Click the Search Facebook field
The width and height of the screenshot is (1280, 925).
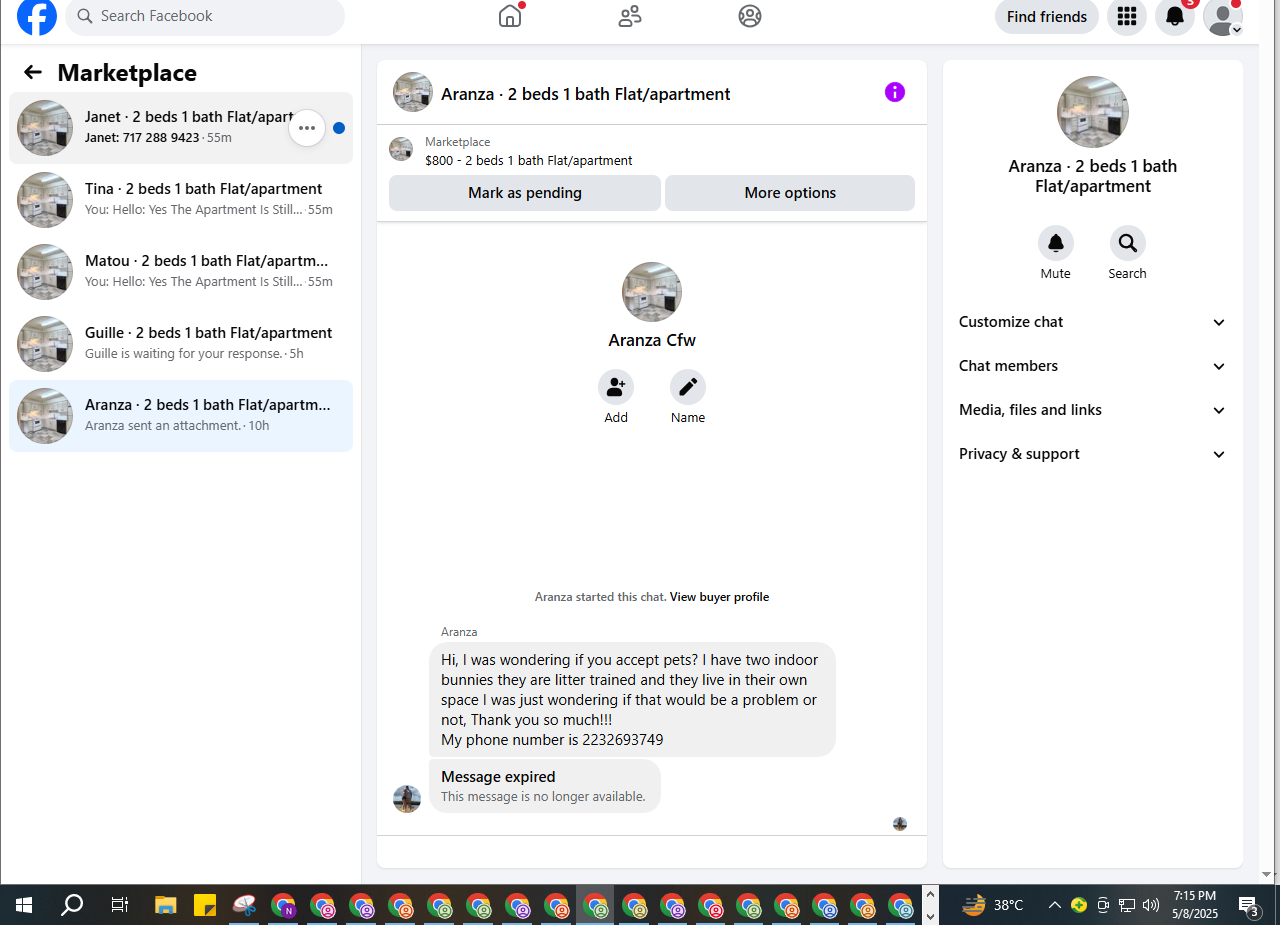205,16
